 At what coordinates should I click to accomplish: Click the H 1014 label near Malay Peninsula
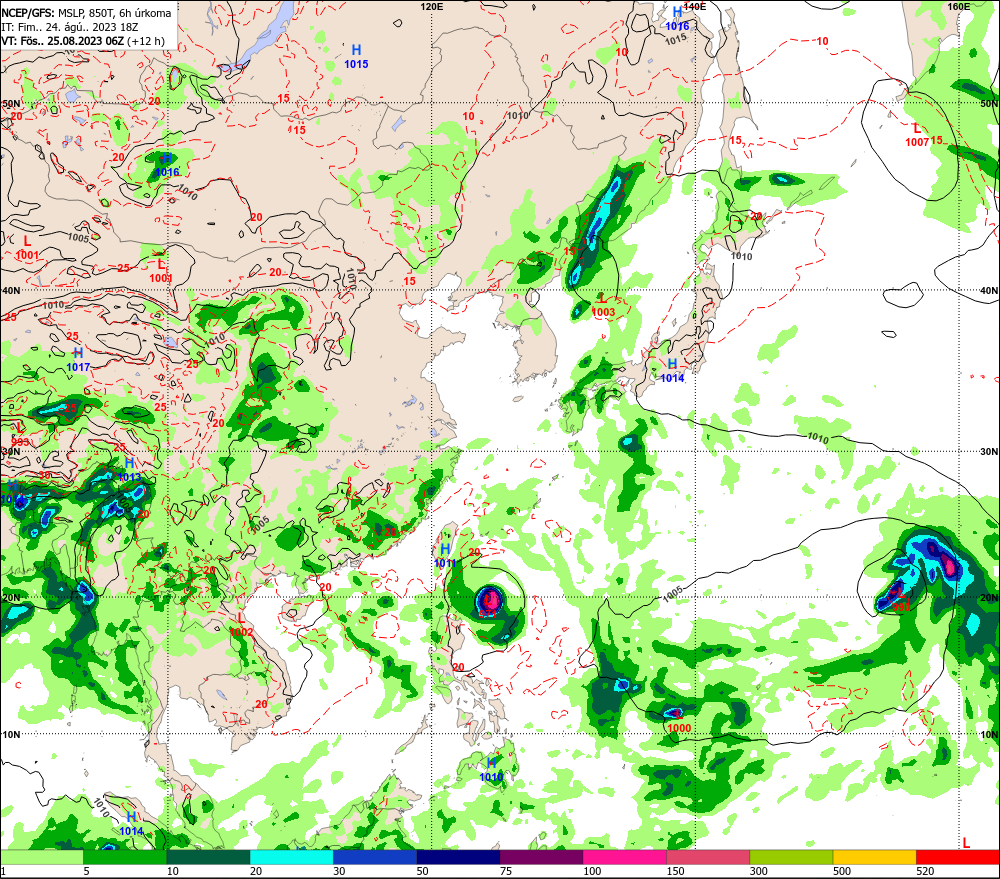coord(131,824)
